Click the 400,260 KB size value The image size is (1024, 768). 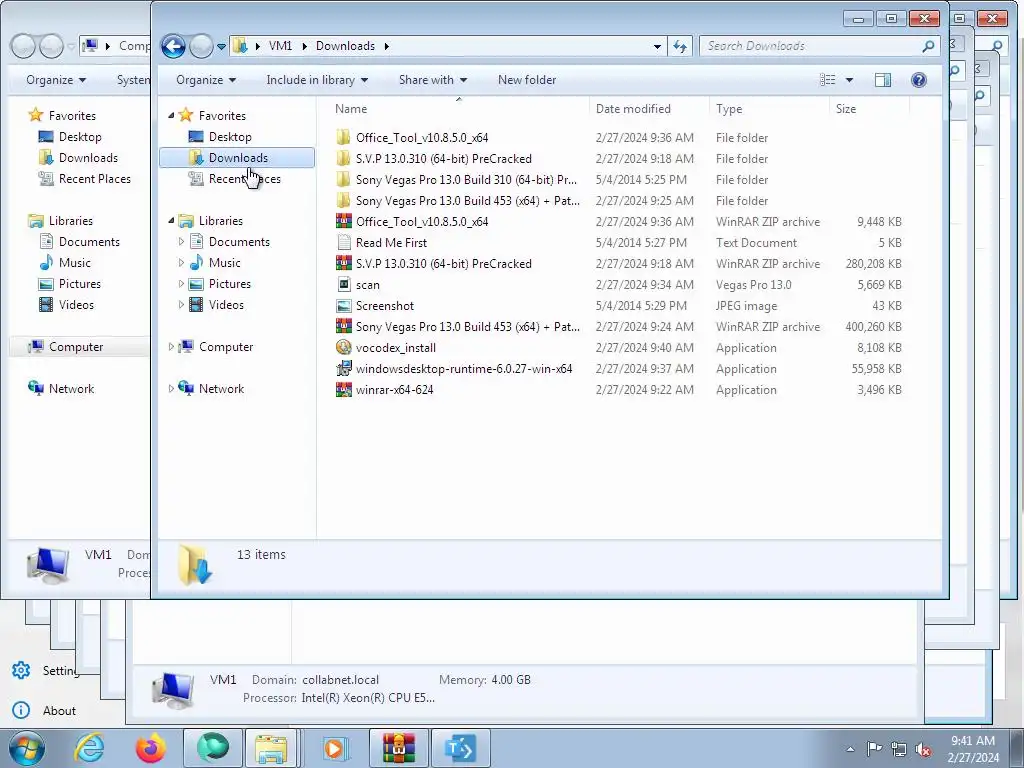873,327
